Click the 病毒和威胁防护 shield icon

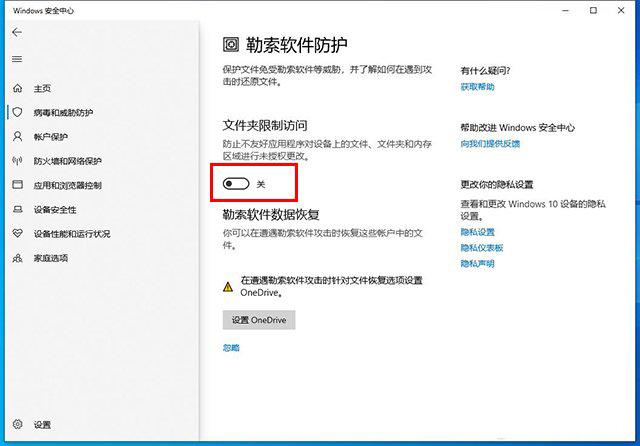[17, 112]
